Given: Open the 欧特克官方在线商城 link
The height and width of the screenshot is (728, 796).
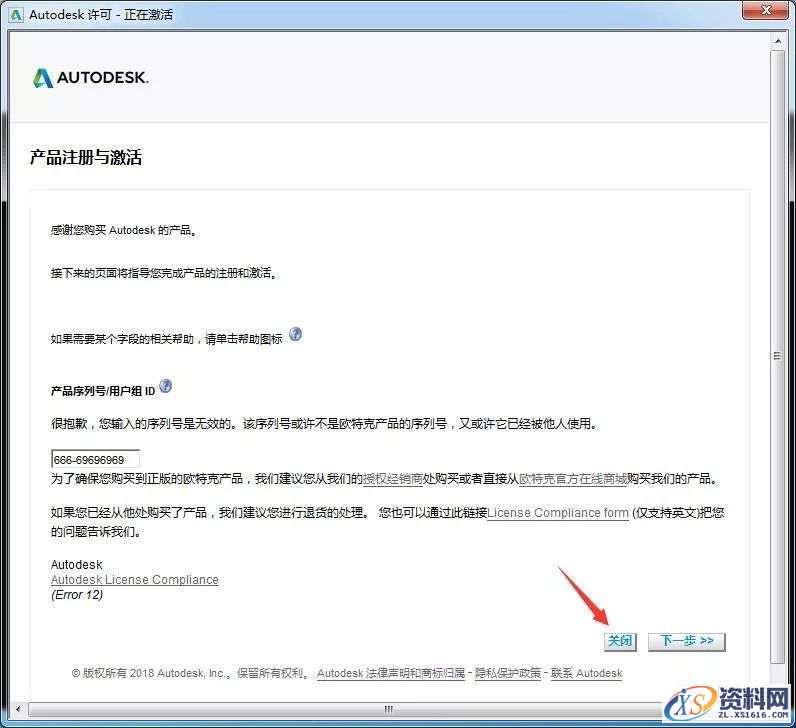Looking at the screenshot, I should click(x=573, y=479).
